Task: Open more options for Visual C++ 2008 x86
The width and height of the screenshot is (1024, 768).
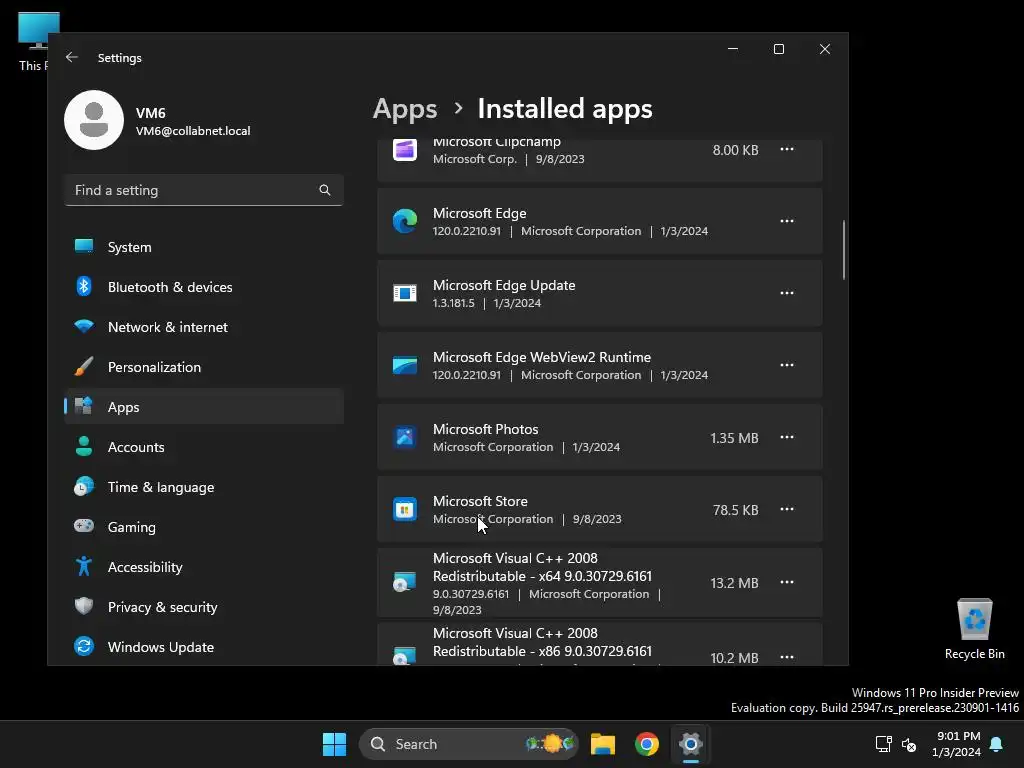Action: [787, 657]
